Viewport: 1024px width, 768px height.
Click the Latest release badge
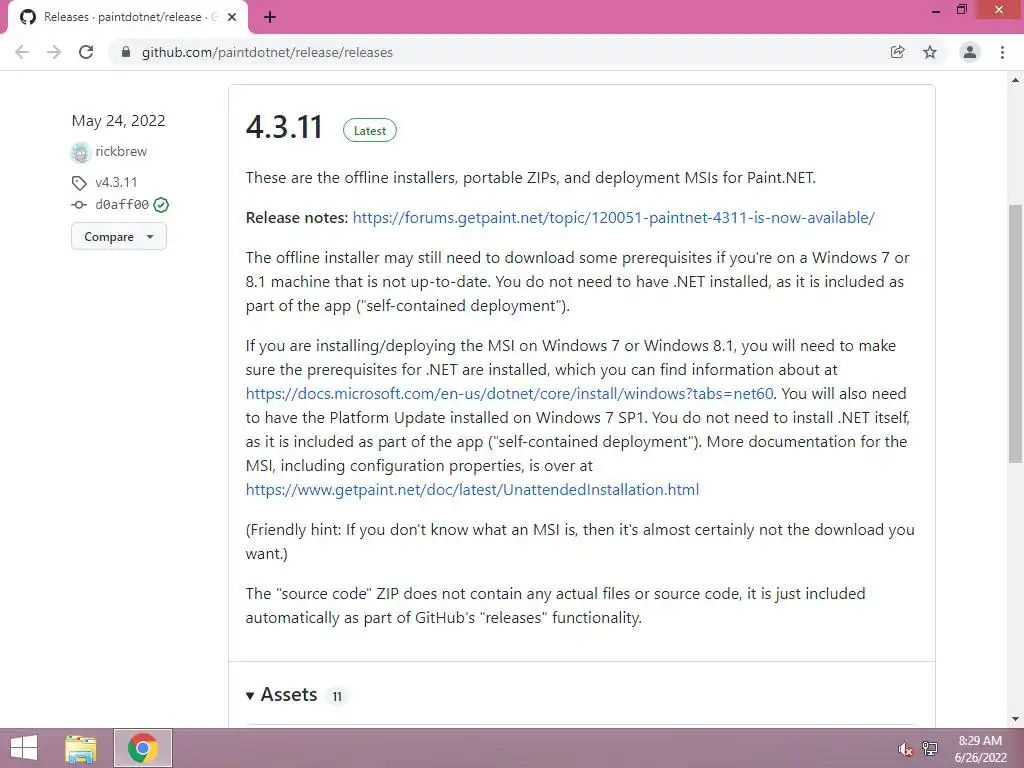point(370,131)
